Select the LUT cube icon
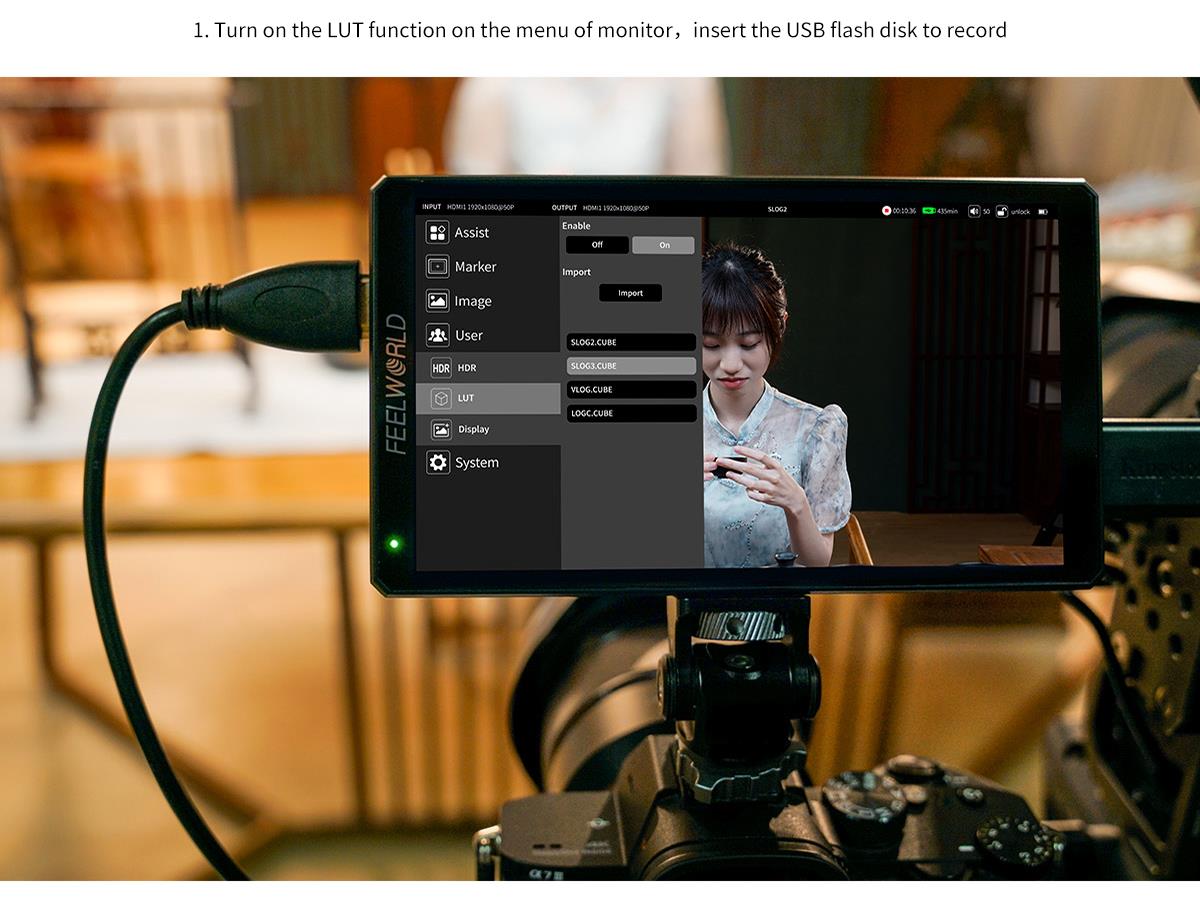This screenshot has height=910, width=1200. click(441, 398)
